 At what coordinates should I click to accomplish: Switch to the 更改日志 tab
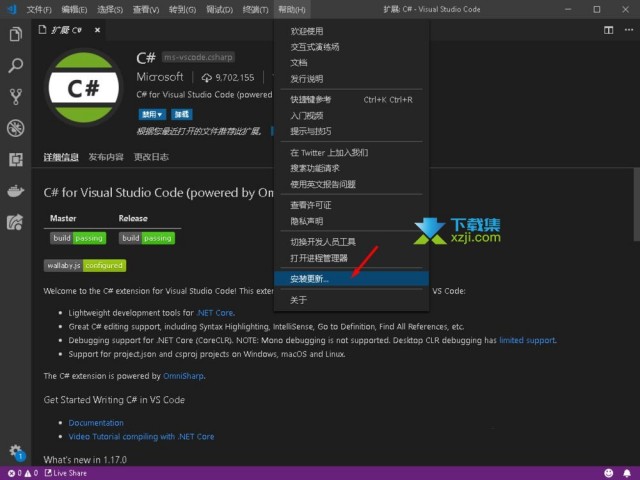[151, 157]
